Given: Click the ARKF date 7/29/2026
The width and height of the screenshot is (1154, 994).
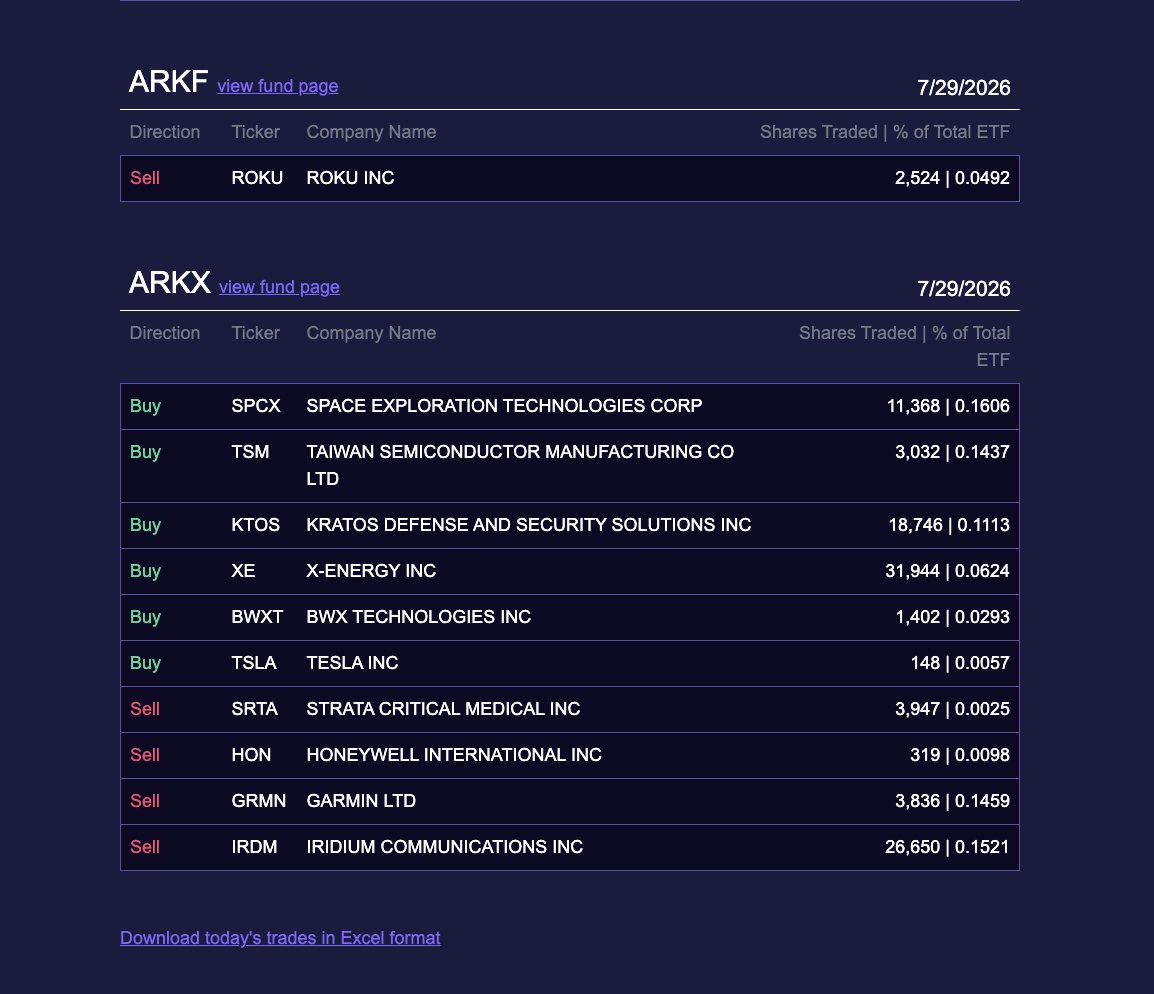Looking at the screenshot, I should (963, 88).
